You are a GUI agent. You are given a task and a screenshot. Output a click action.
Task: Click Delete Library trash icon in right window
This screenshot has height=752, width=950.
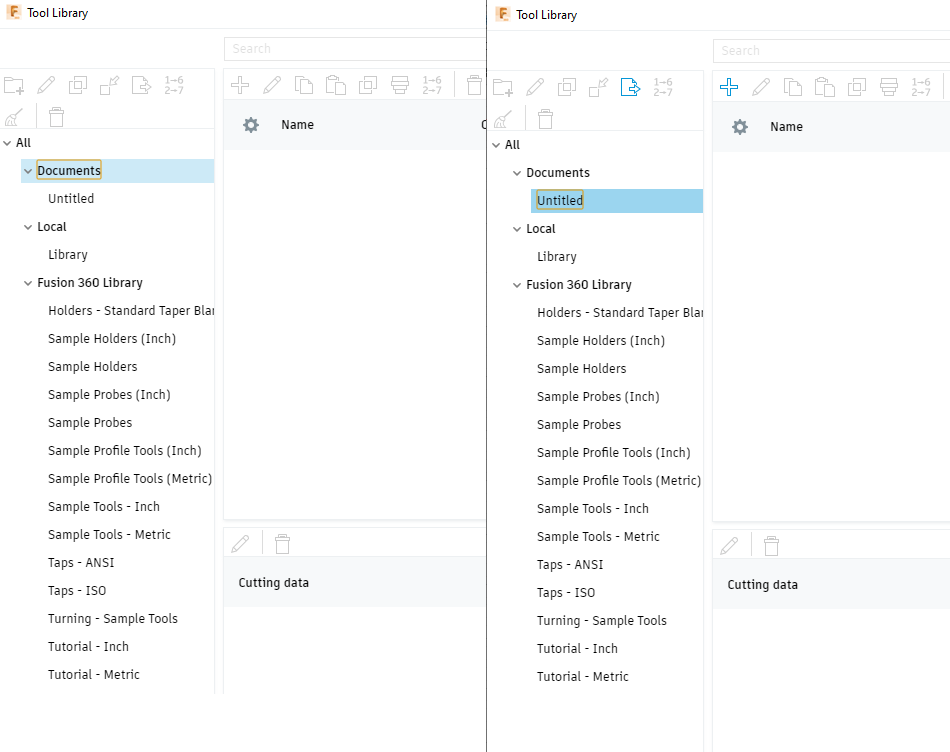[545, 120]
